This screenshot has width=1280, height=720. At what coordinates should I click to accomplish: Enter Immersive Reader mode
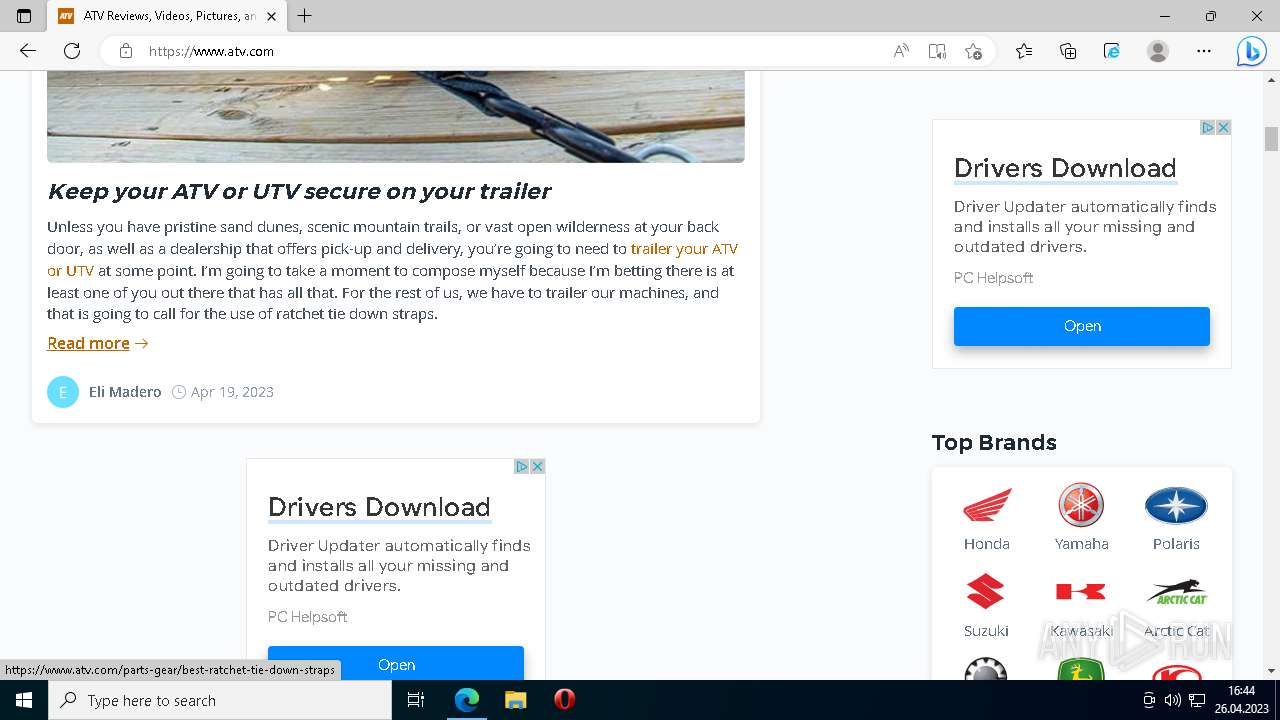pyautogui.click(x=937, y=51)
